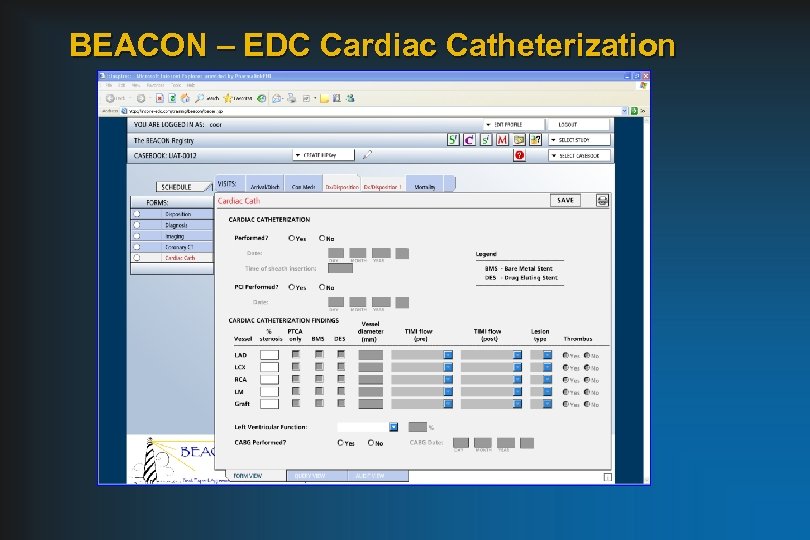Click the browser Mail icon

tap(277, 98)
